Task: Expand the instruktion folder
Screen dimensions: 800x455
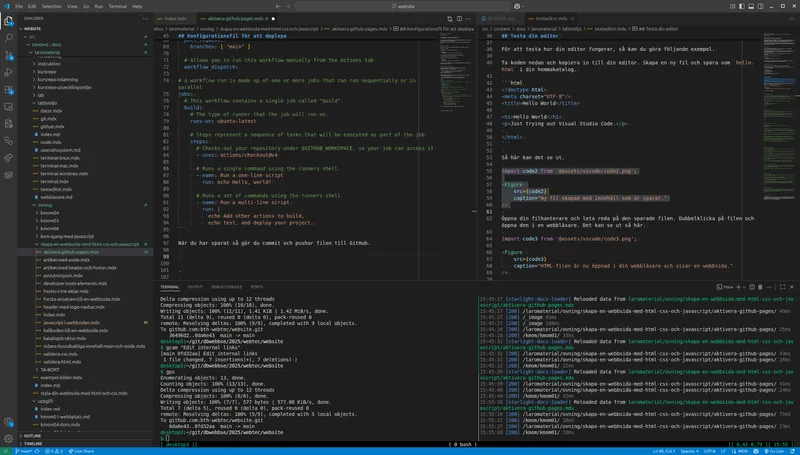Action: coord(85,64)
